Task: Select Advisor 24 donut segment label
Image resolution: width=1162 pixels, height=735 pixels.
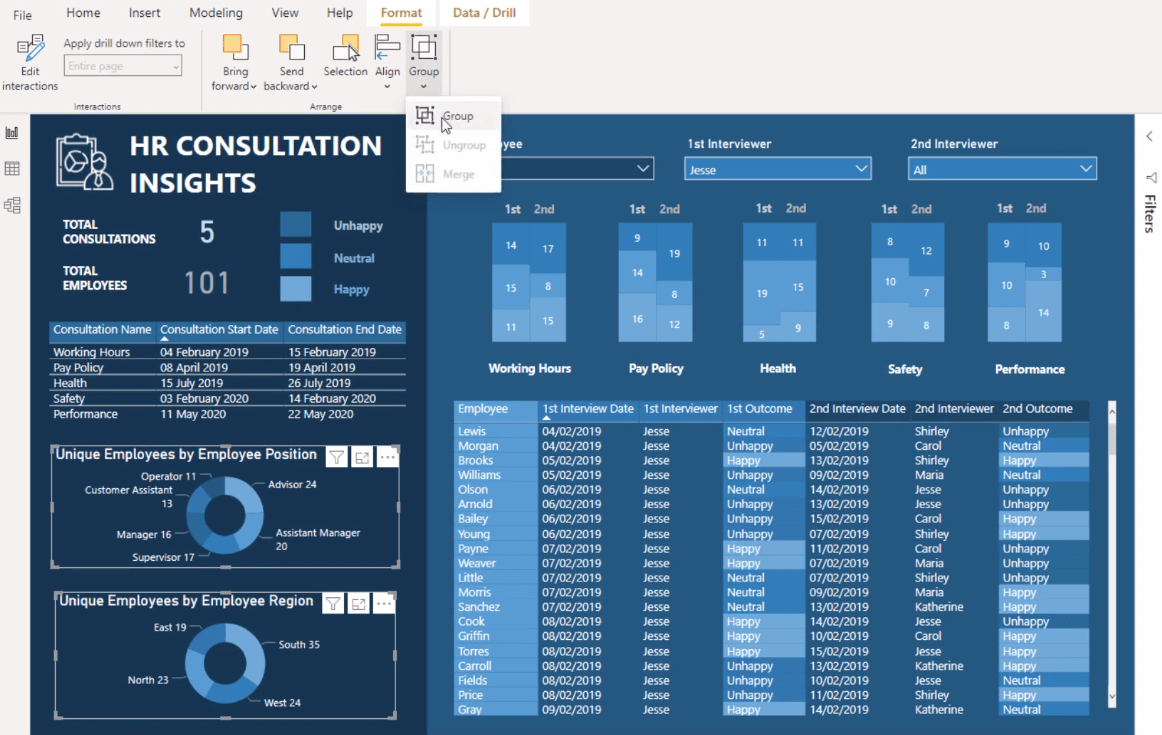Action: [292, 485]
